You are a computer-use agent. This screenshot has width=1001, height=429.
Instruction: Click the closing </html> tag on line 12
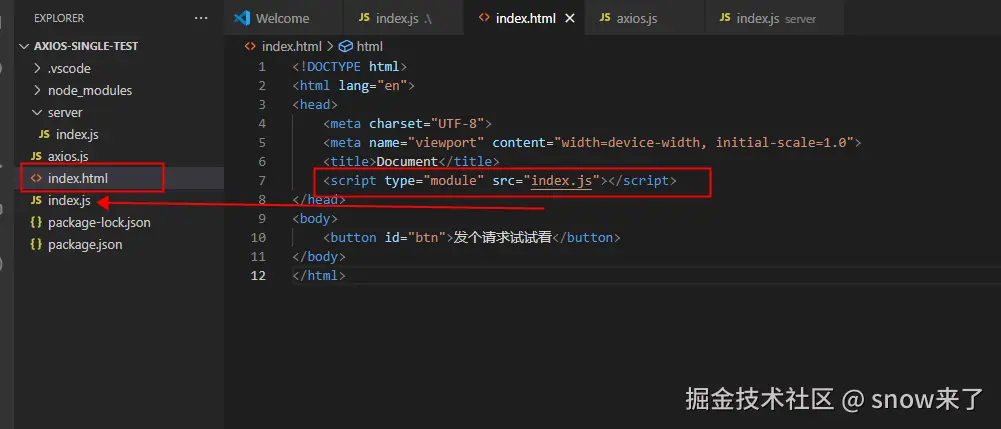[319, 276]
